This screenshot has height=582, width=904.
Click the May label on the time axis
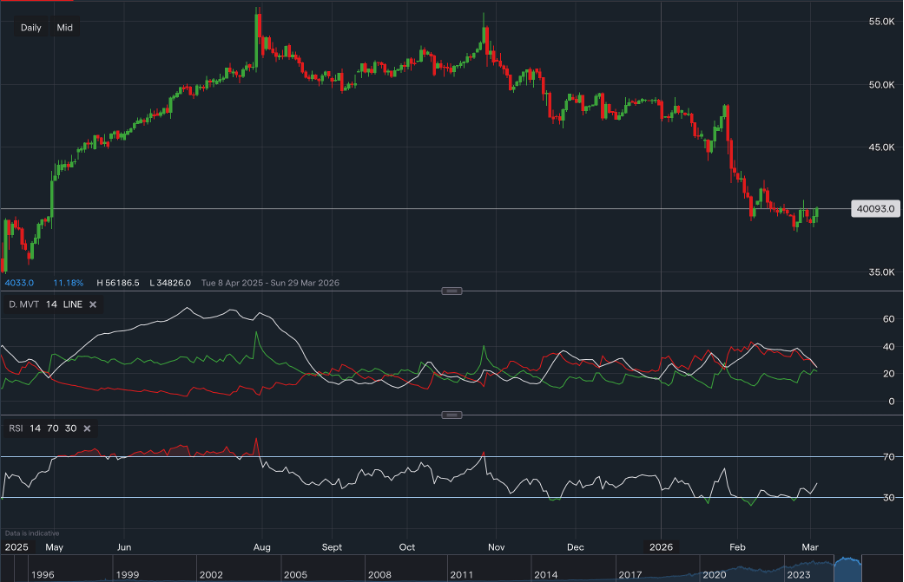pos(54,547)
